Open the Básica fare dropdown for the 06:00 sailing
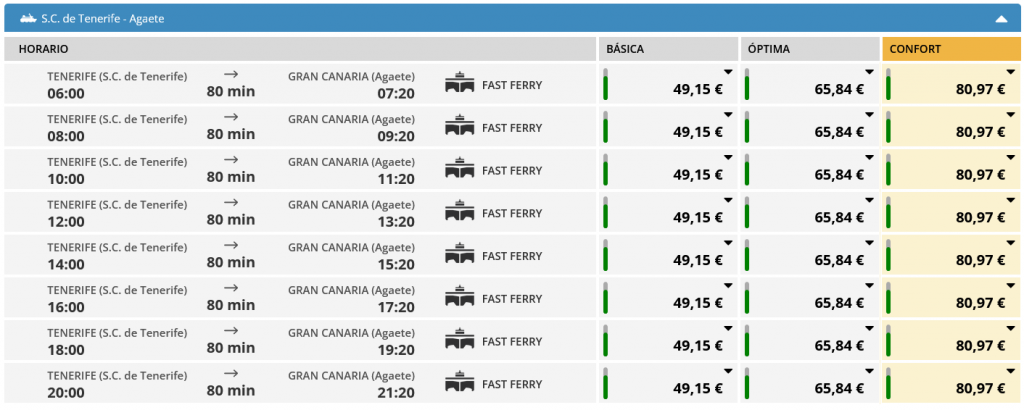 [728, 72]
